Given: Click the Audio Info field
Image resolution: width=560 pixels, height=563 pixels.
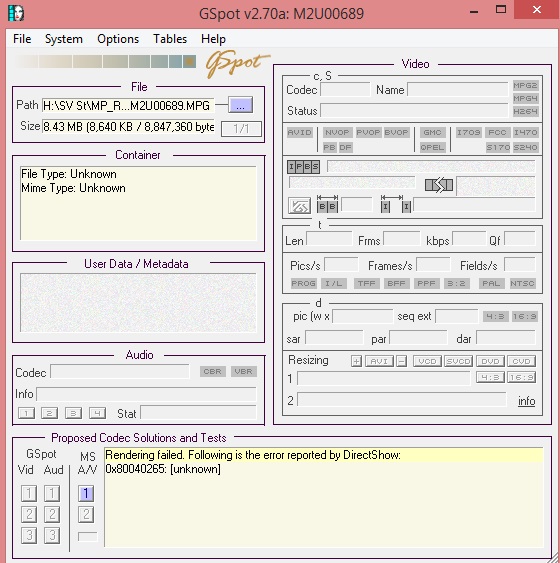Looking at the screenshot, I should pyautogui.click(x=146, y=394).
